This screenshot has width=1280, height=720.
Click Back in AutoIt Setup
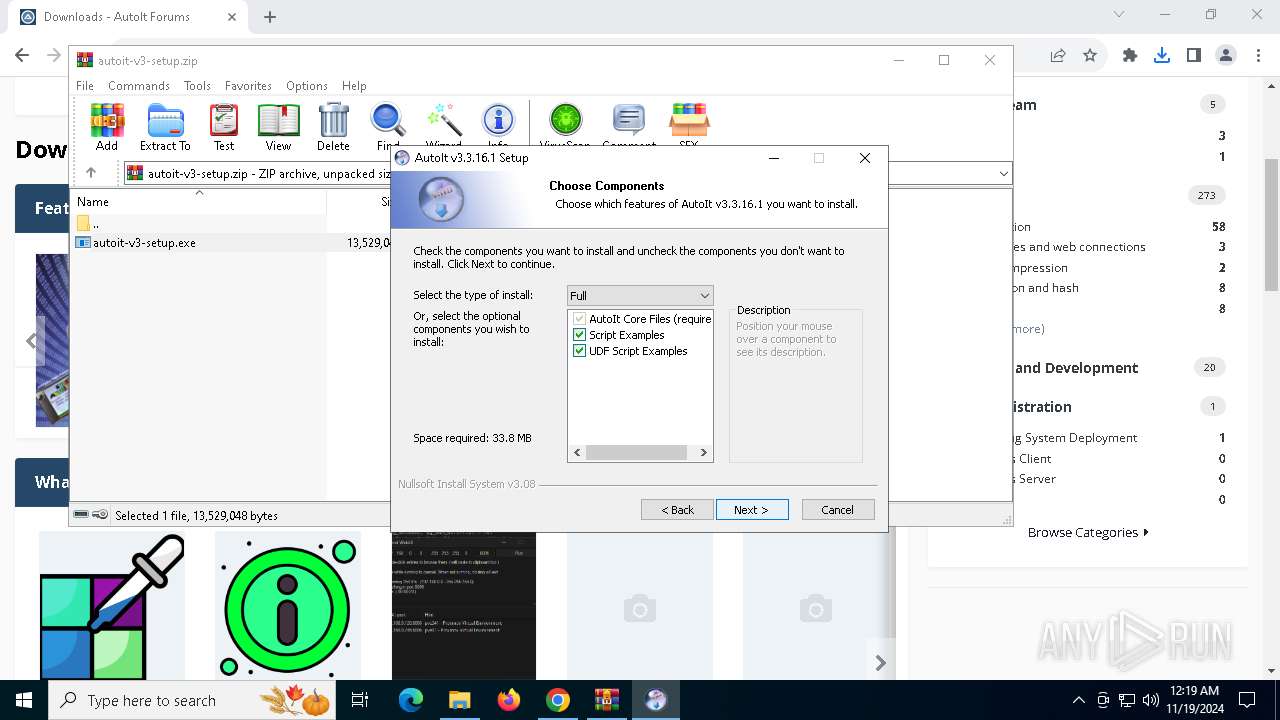click(677, 510)
